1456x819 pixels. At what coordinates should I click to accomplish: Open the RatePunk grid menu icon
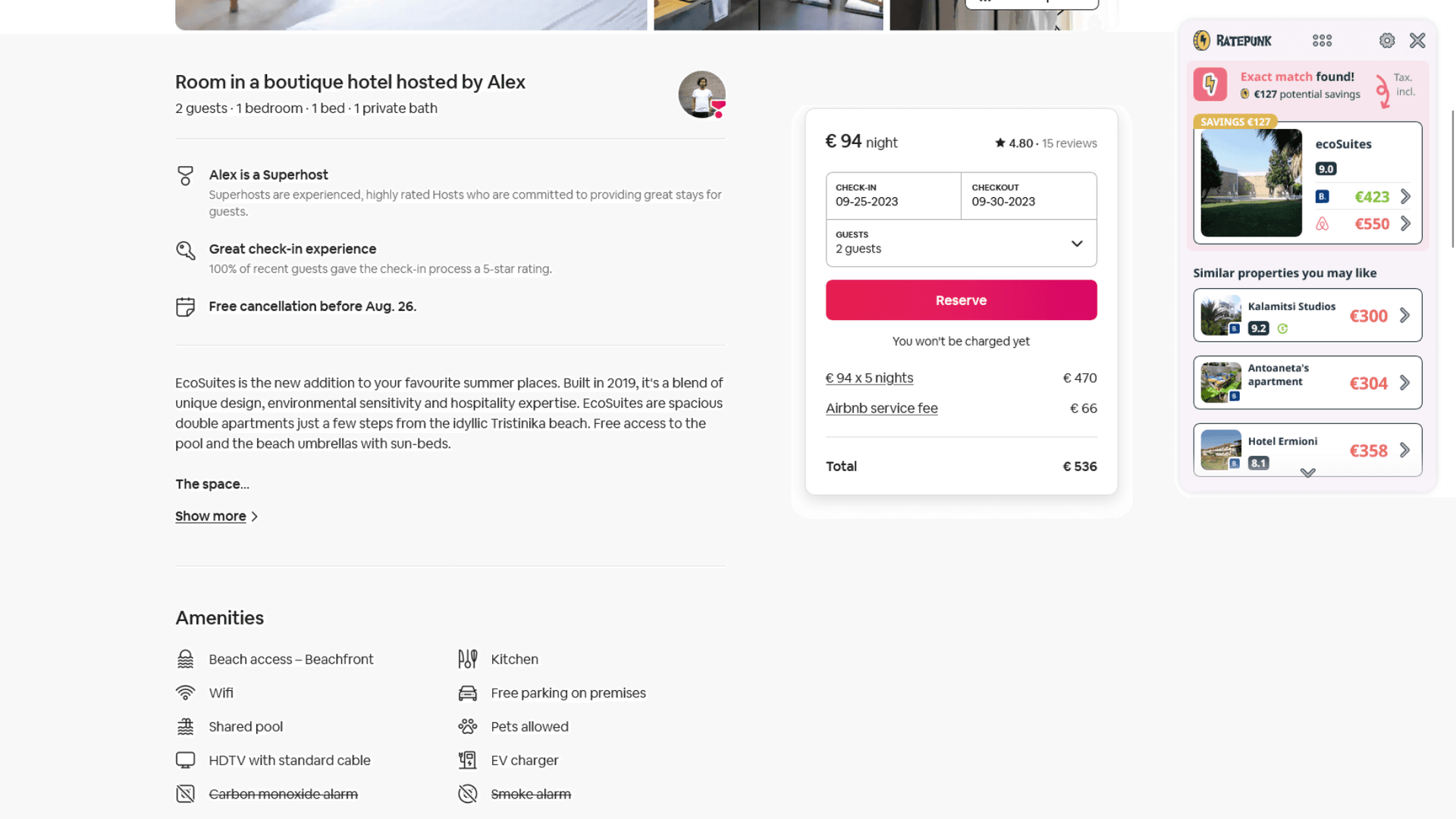pos(1322,40)
